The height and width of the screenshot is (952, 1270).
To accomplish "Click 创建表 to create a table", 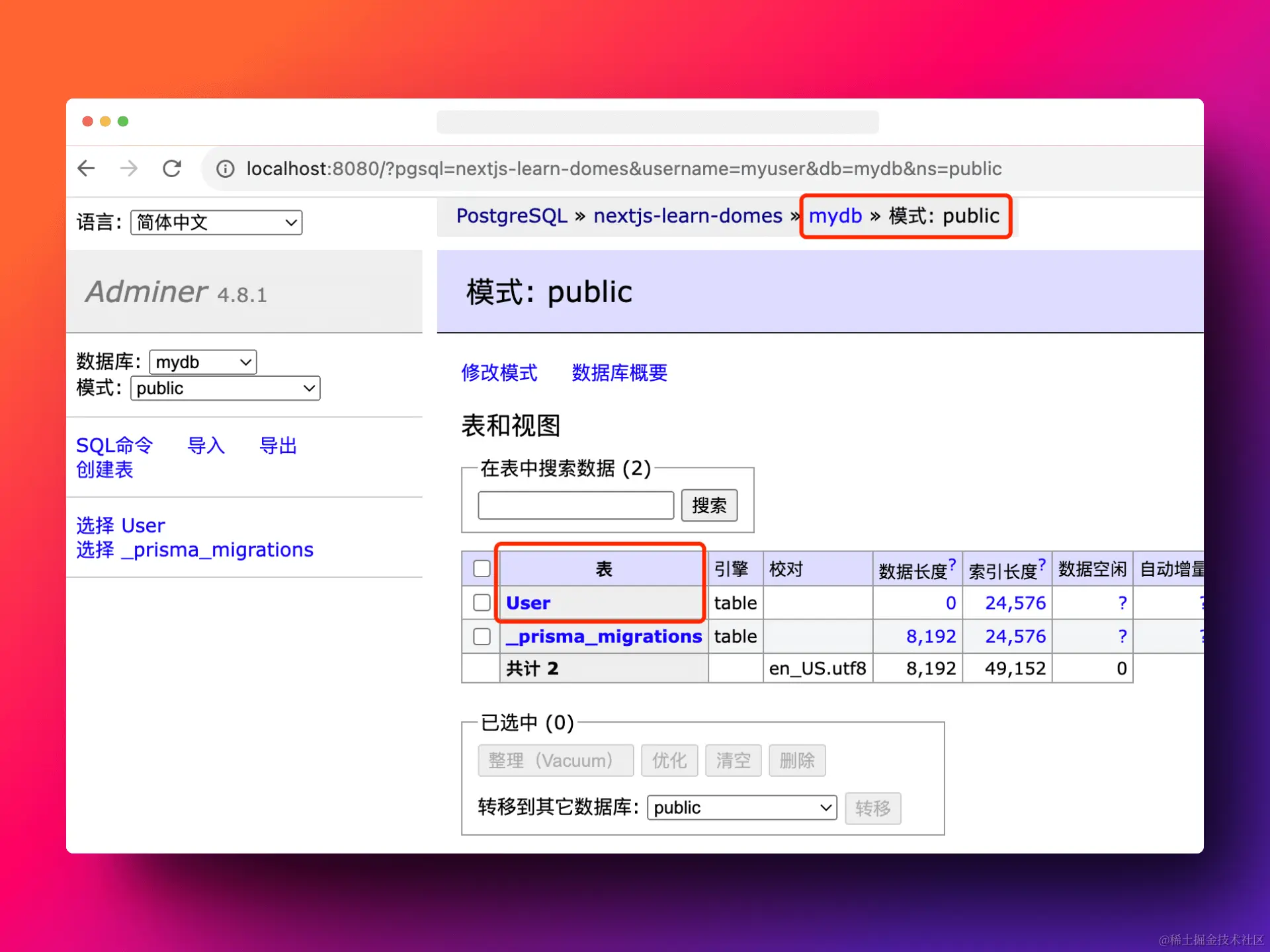I will click(105, 470).
